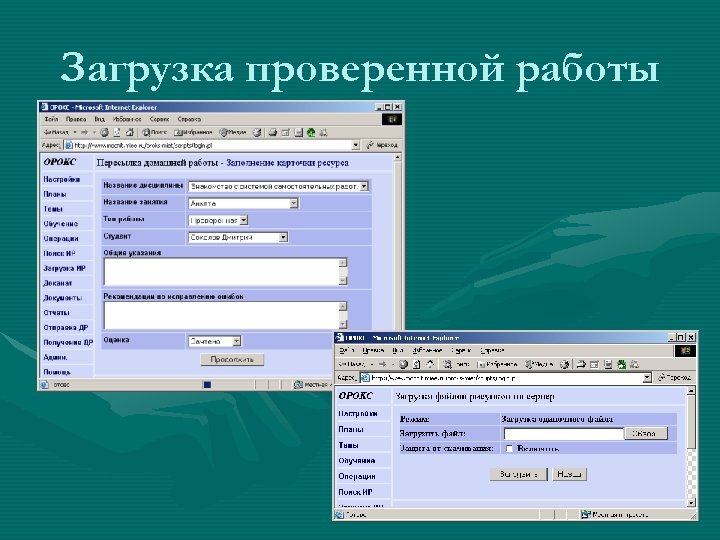Open Search in lower browser toolbar
Image resolution: width=720 pixels, height=540 pixels.
click(456, 364)
